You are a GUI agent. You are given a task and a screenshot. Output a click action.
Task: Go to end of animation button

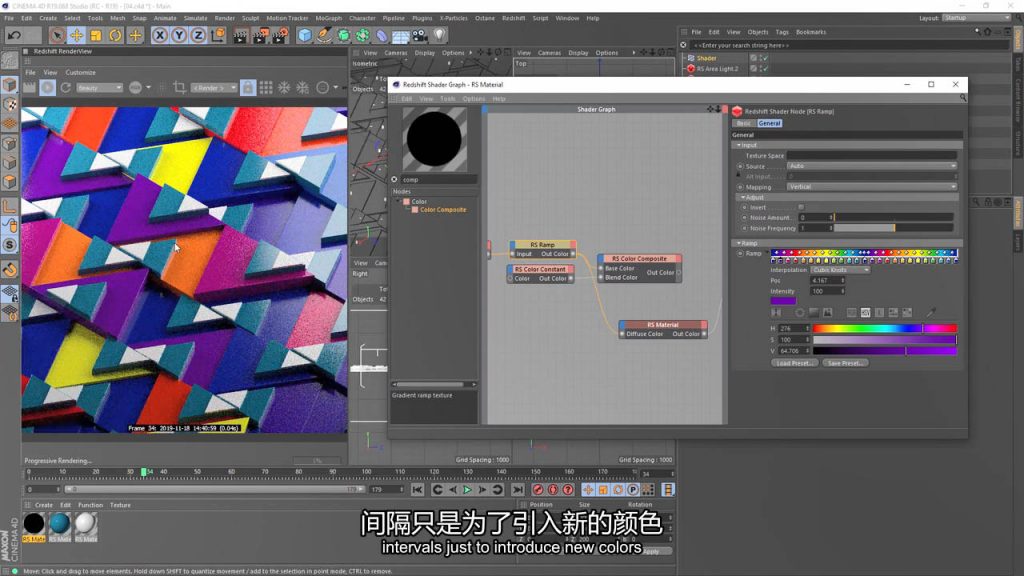pos(517,490)
